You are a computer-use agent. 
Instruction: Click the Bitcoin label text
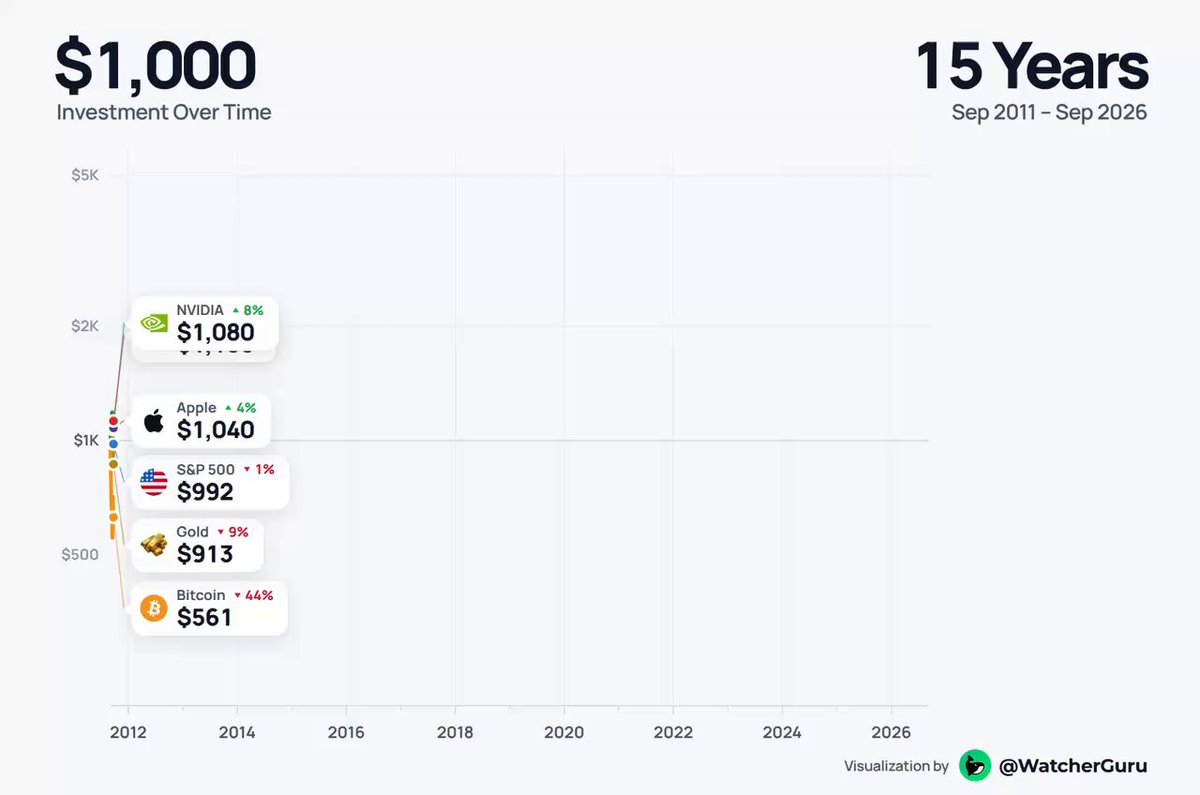(x=201, y=595)
